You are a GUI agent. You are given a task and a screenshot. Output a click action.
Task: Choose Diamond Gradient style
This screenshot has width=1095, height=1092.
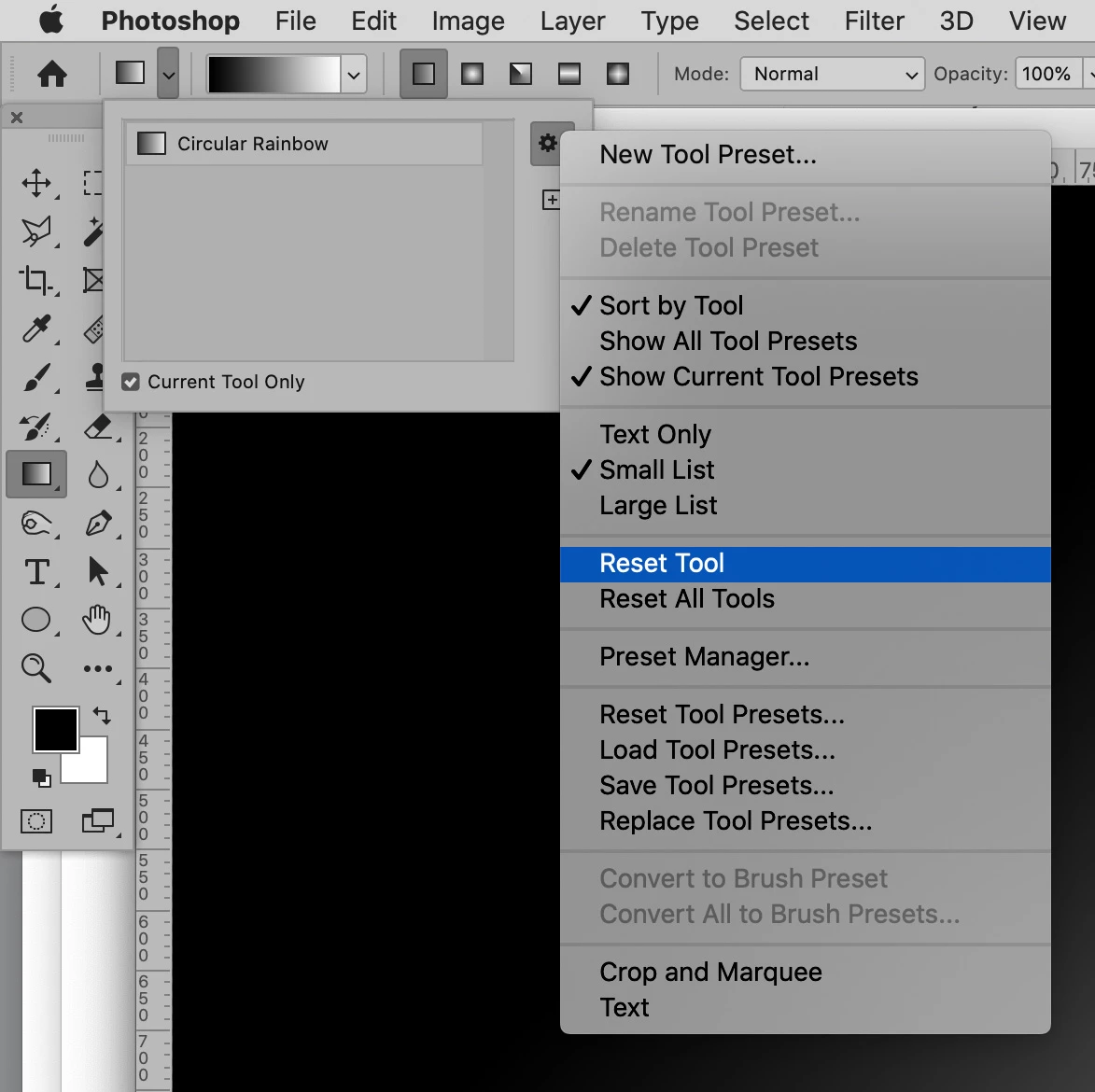coord(618,74)
